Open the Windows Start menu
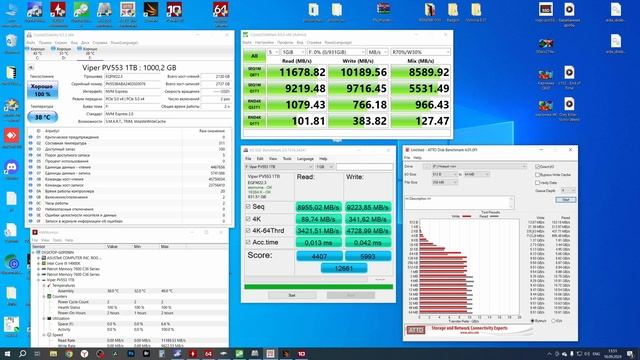640x360 pixels. [7, 354]
